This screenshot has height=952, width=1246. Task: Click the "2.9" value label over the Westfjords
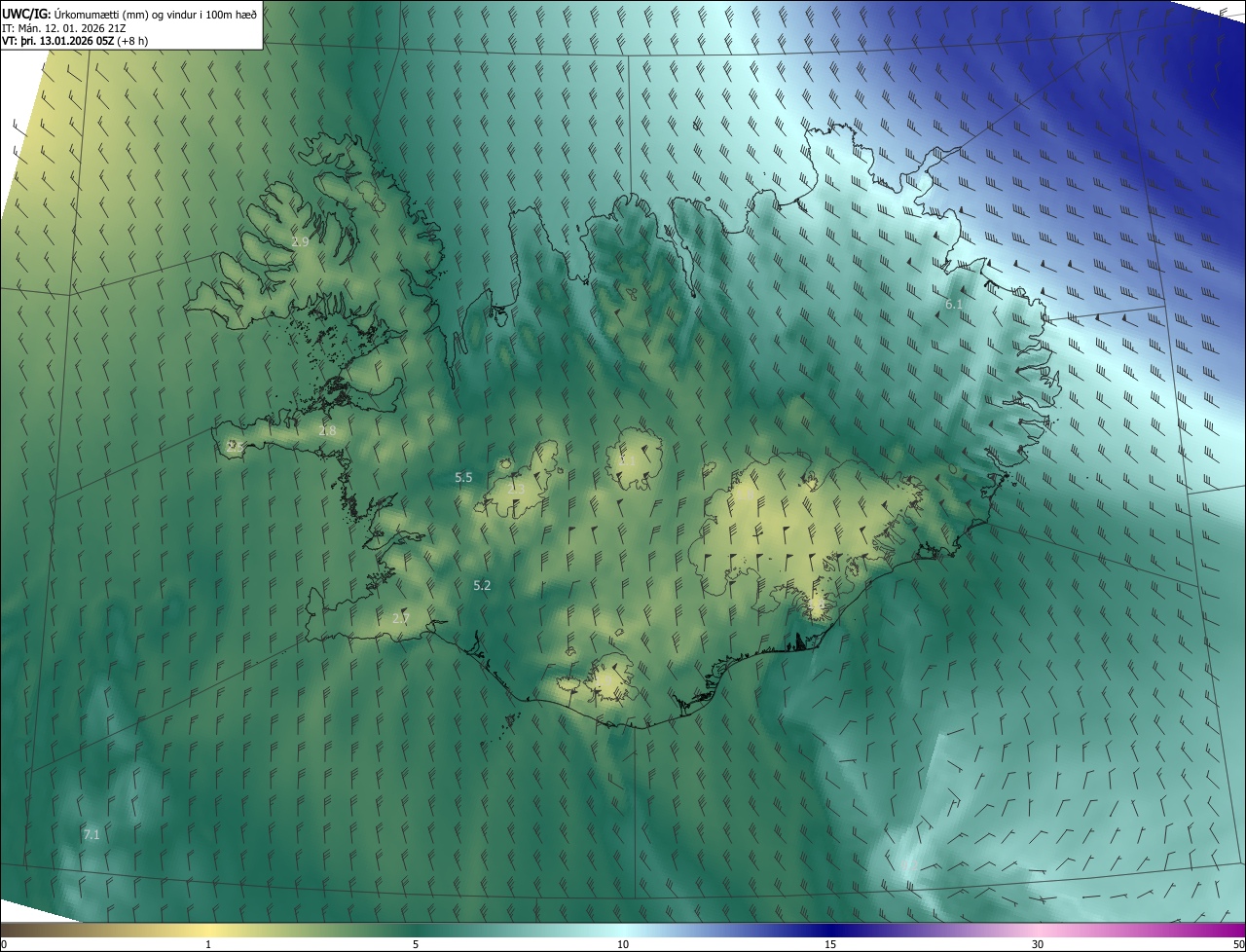point(300,241)
